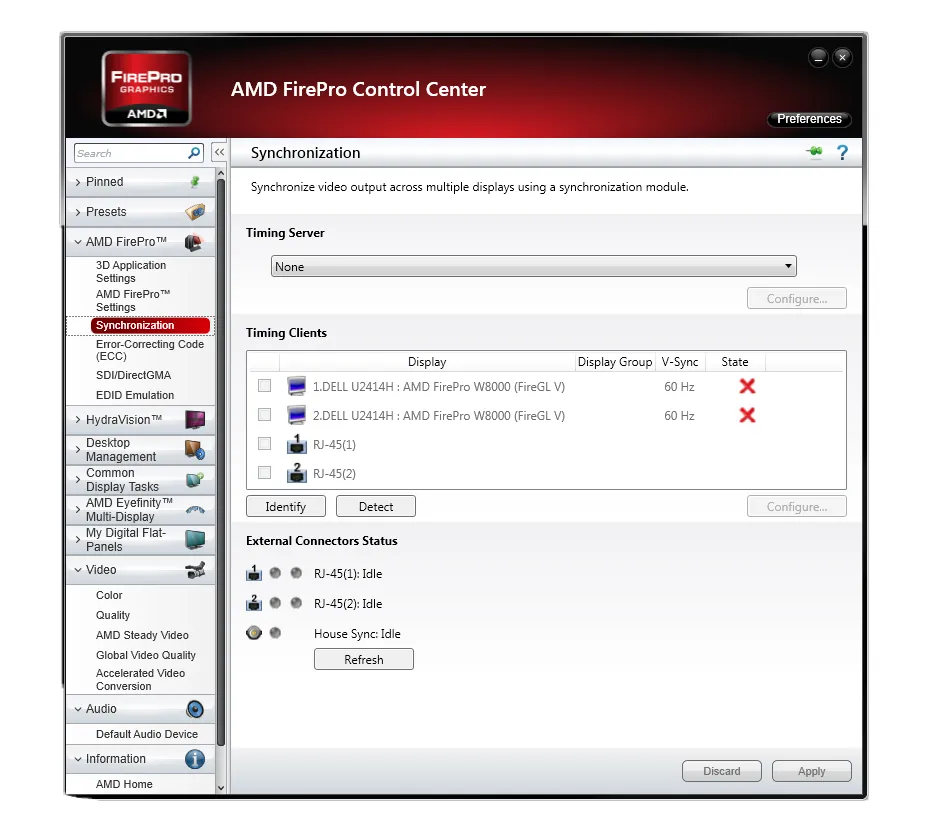Check the checkbox for display 2 DELL U2414H
This screenshot has width=928, height=836.
click(x=264, y=415)
